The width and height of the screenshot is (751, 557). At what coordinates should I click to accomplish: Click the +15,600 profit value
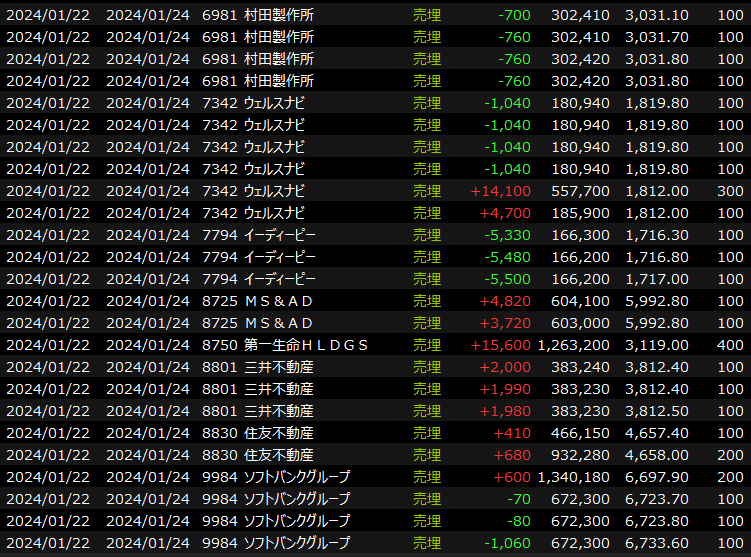(x=501, y=345)
